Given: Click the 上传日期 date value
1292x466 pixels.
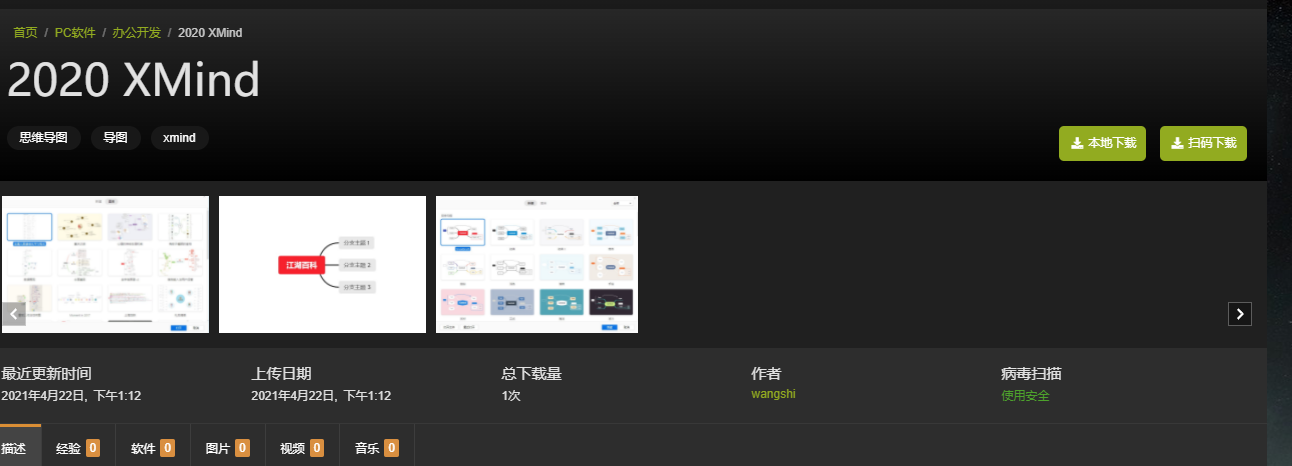Looking at the screenshot, I should coord(321,396).
